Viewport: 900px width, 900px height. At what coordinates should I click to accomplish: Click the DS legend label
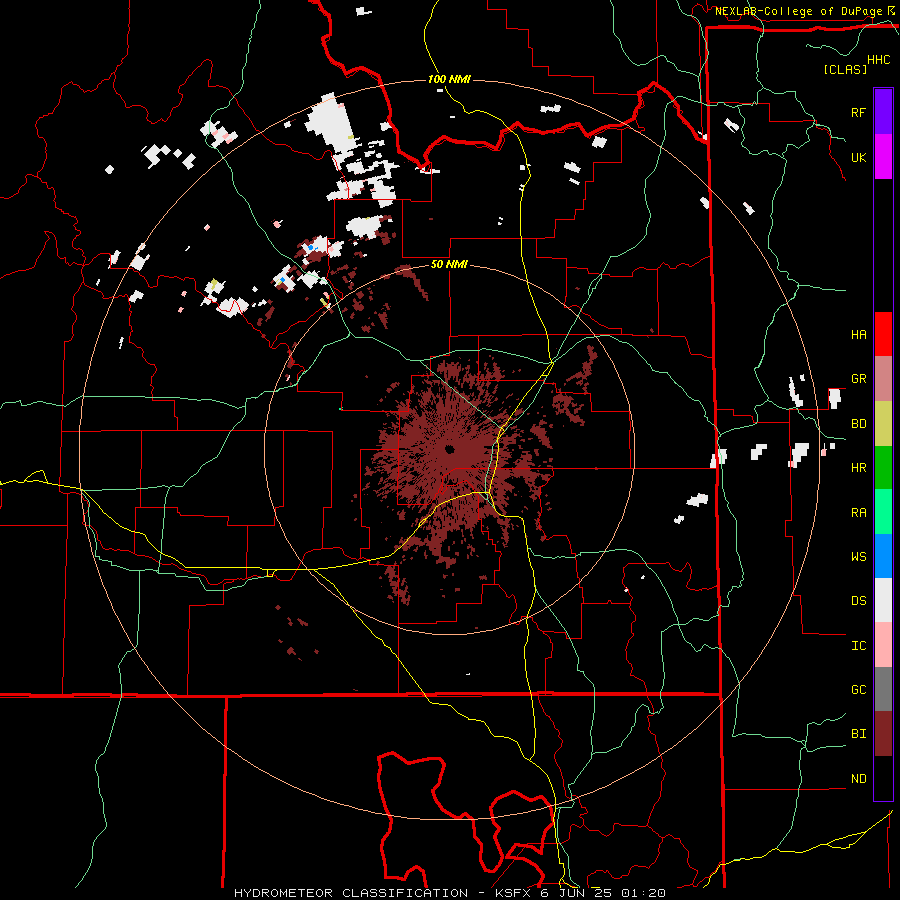click(858, 601)
